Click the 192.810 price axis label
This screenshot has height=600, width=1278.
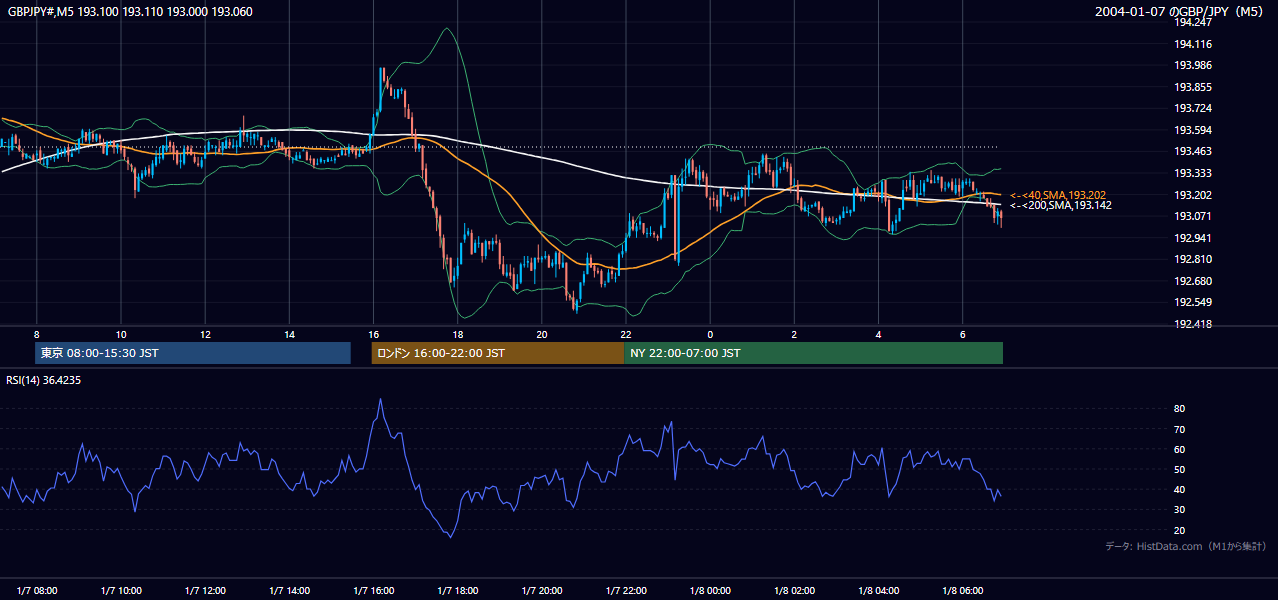(1193, 259)
